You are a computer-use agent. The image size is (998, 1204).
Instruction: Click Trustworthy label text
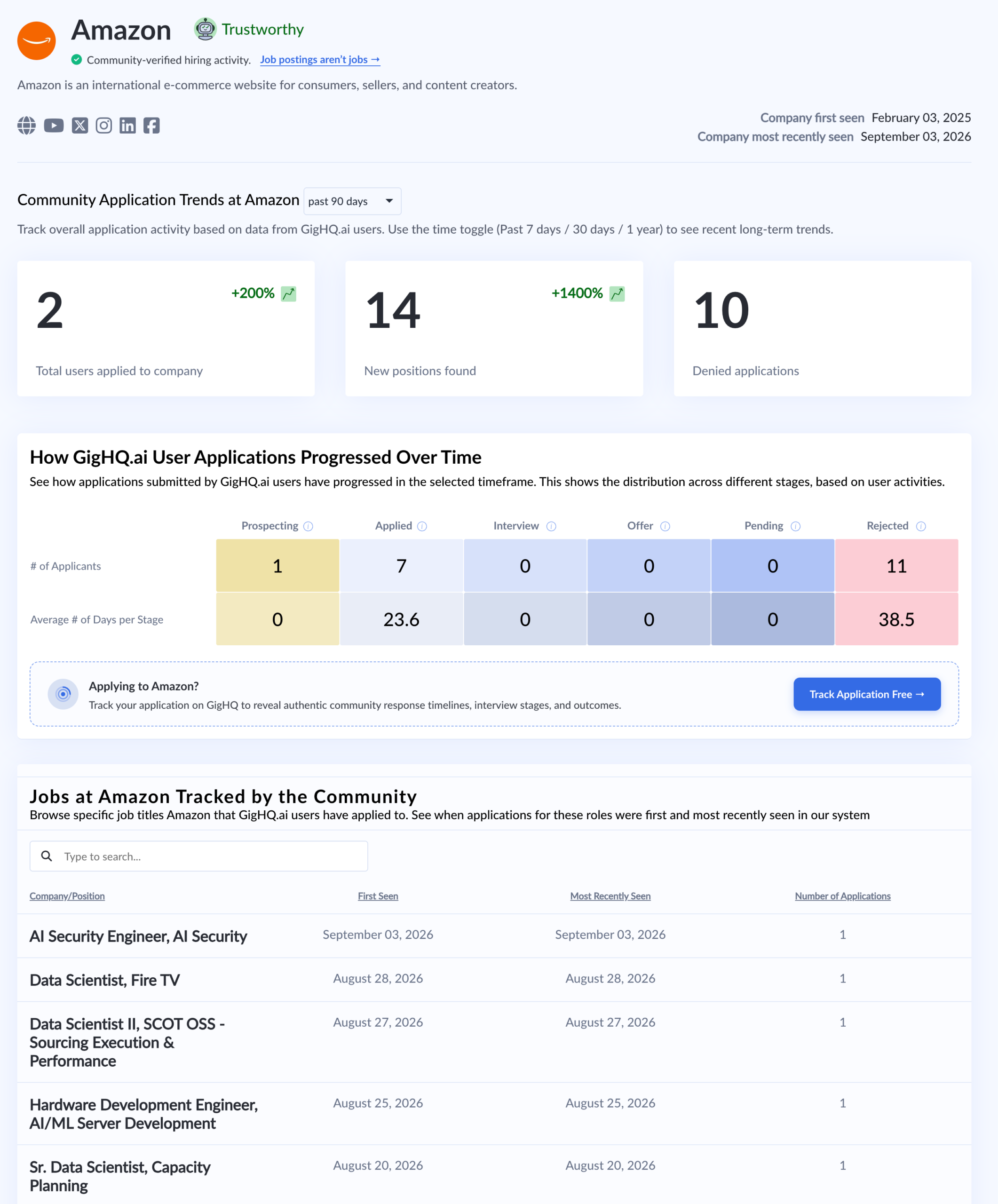tap(263, 29)
